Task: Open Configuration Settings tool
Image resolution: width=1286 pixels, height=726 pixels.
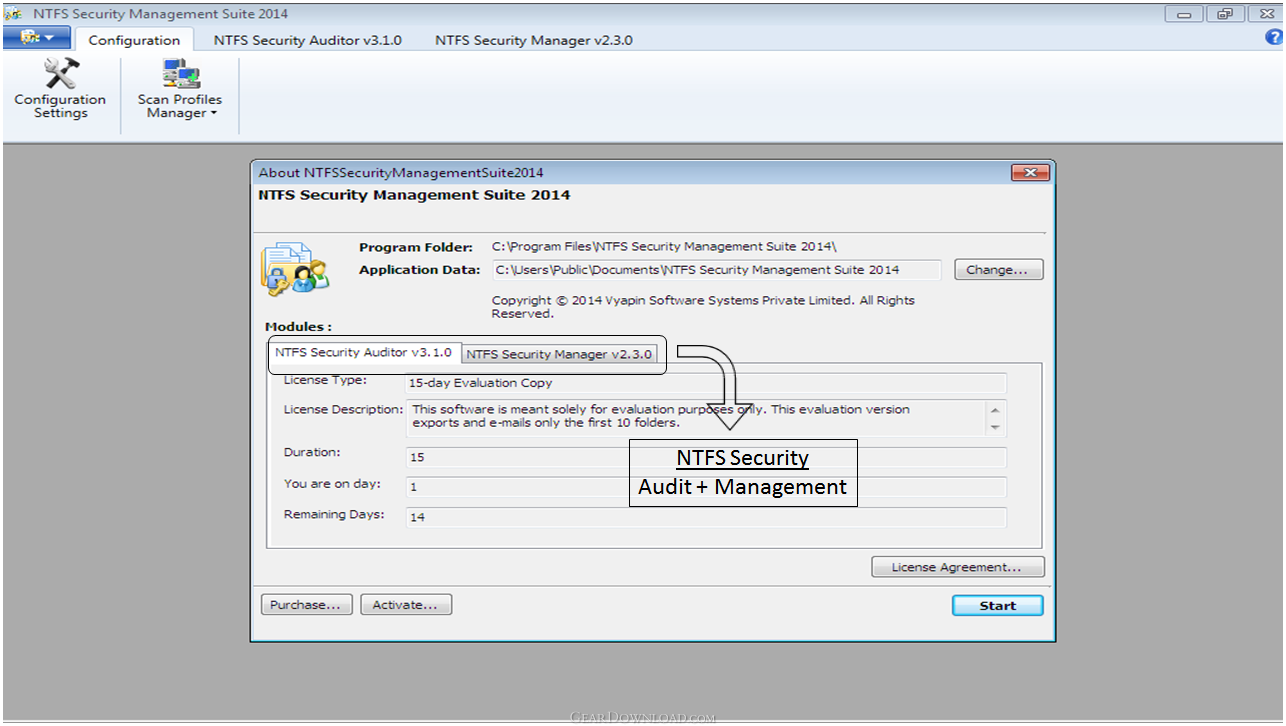Action: coord(60,90)
